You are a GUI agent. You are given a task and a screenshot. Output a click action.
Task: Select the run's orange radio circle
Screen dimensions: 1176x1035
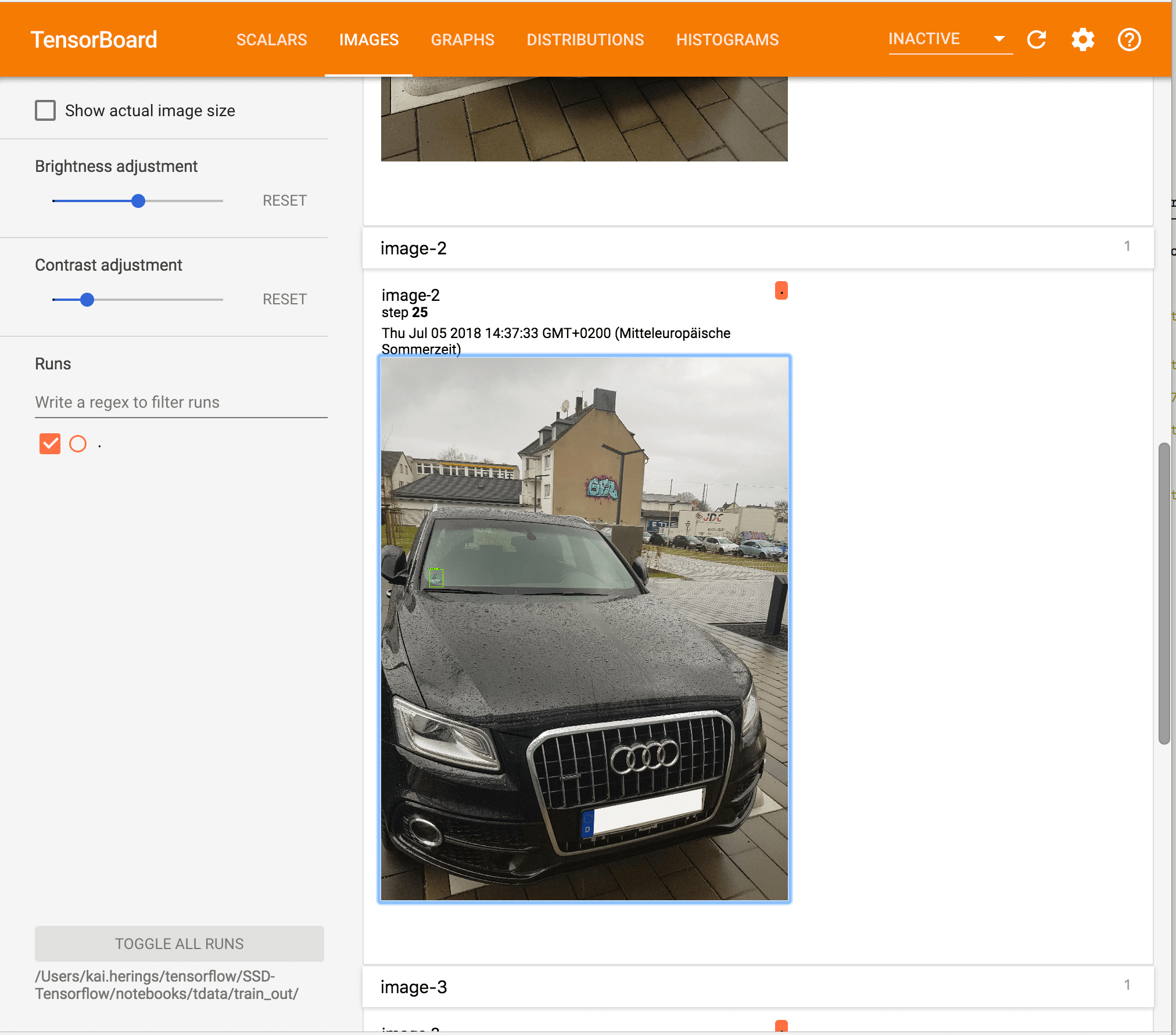pyautogui.click(x=78, y=444)
